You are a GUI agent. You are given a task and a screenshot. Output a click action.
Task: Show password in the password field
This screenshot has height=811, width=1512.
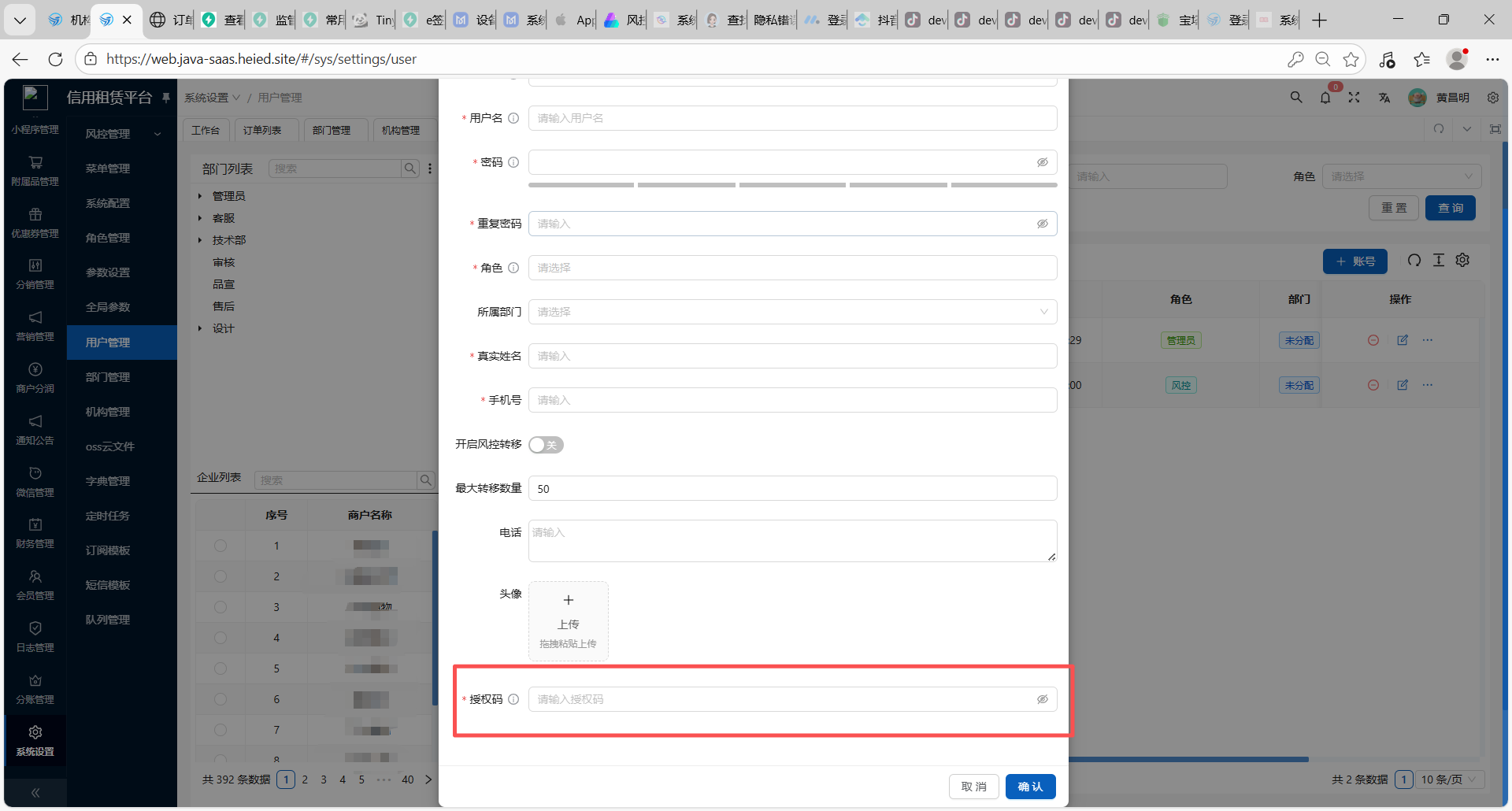1042,162
